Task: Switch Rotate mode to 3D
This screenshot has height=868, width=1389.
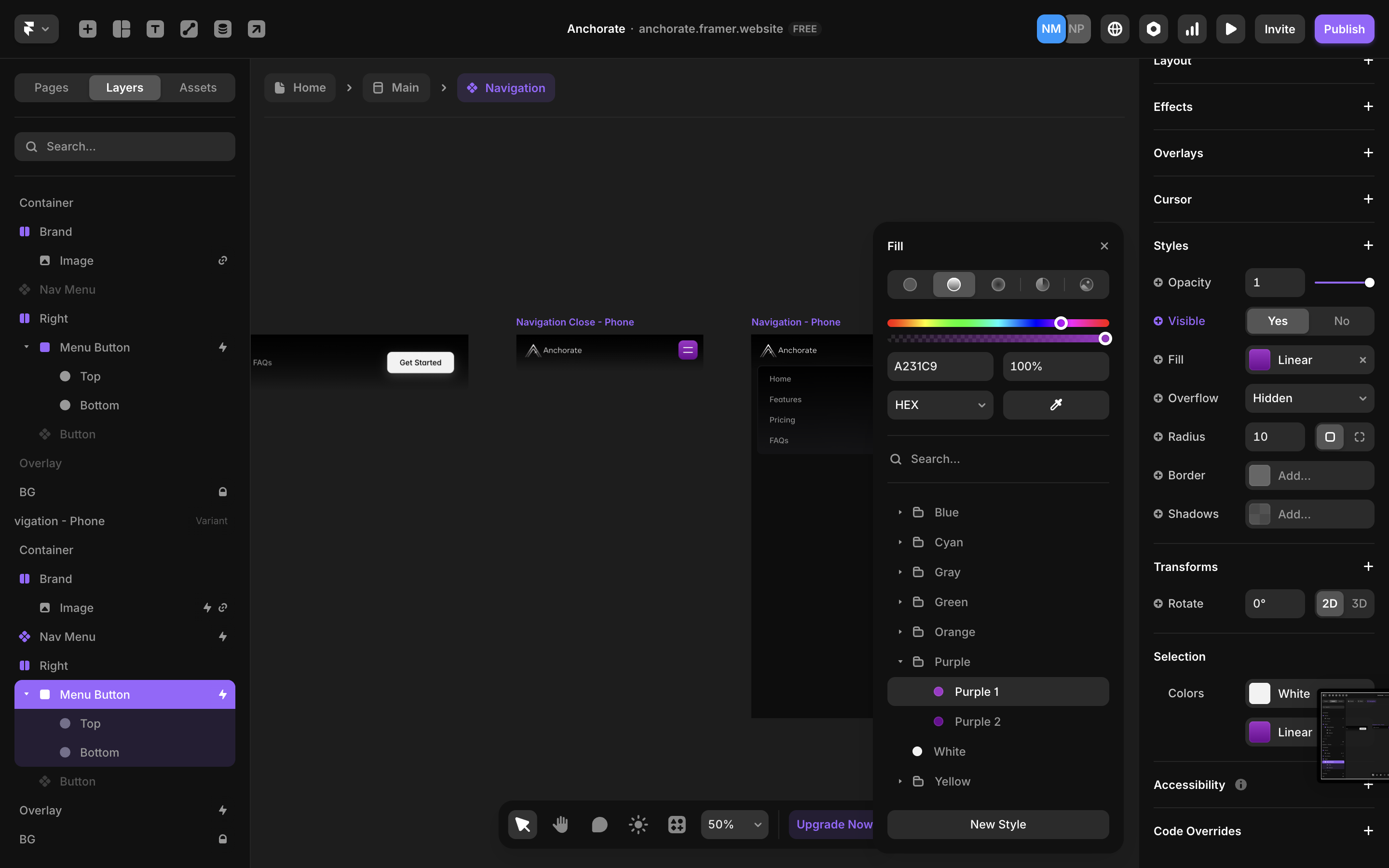Action: click(1359, 603)
